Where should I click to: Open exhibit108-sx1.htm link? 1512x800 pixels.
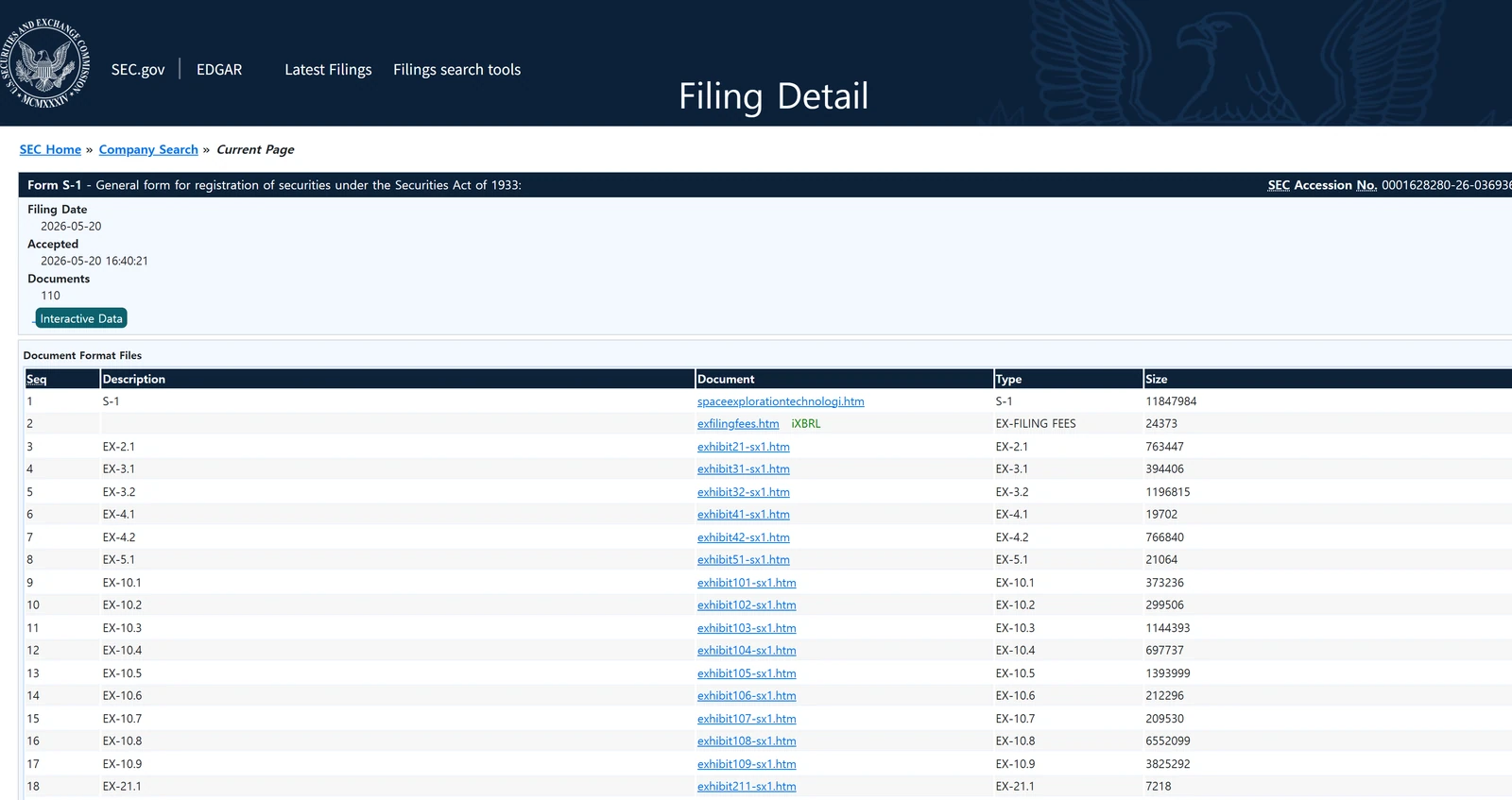coord(747,741)
